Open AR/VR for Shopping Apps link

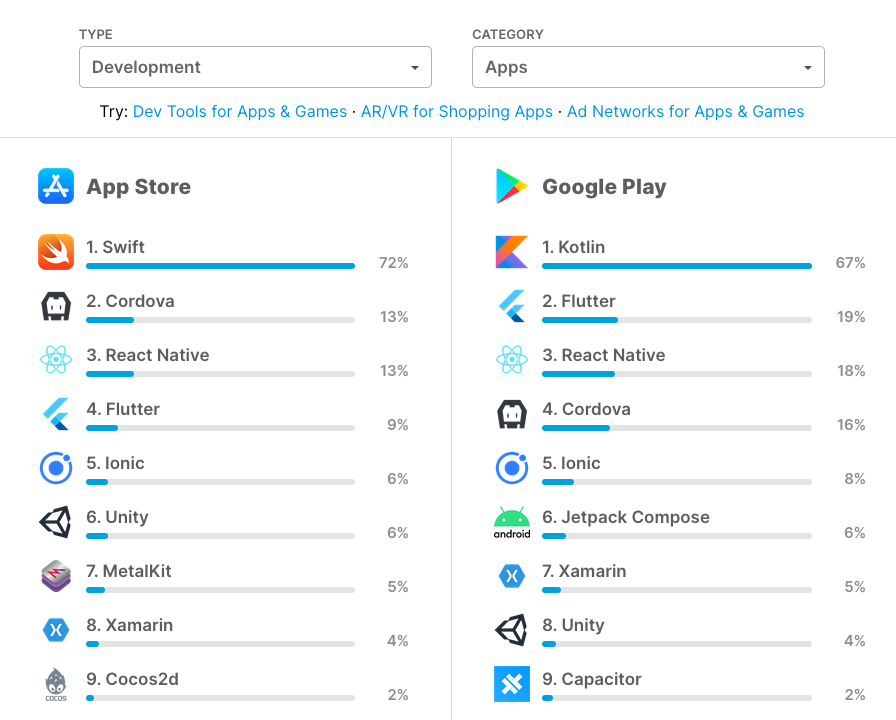[457, 111]
